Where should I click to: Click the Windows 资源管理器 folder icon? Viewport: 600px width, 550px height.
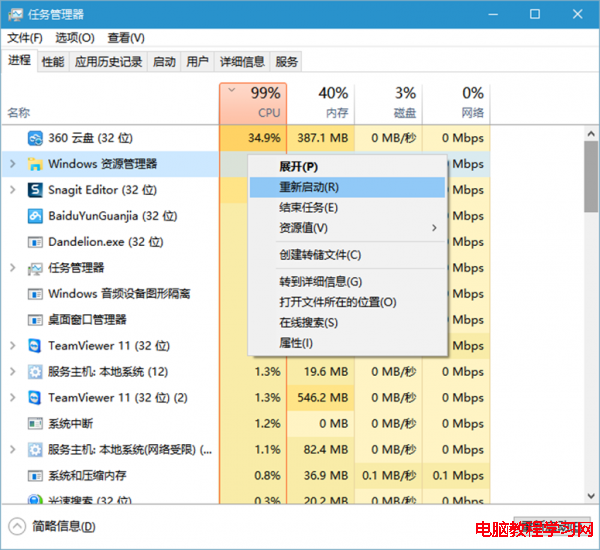tap(35, 164)
